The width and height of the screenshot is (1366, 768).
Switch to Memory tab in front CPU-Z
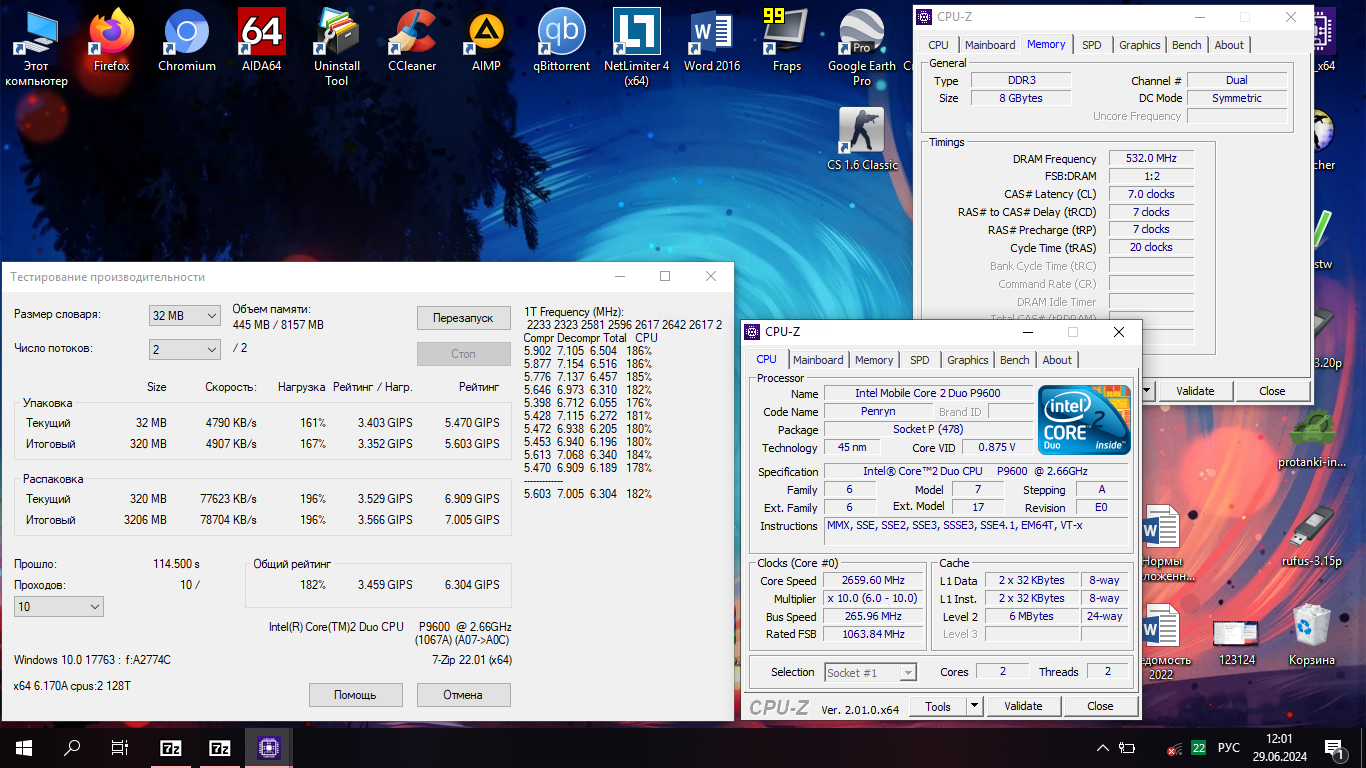874,360
